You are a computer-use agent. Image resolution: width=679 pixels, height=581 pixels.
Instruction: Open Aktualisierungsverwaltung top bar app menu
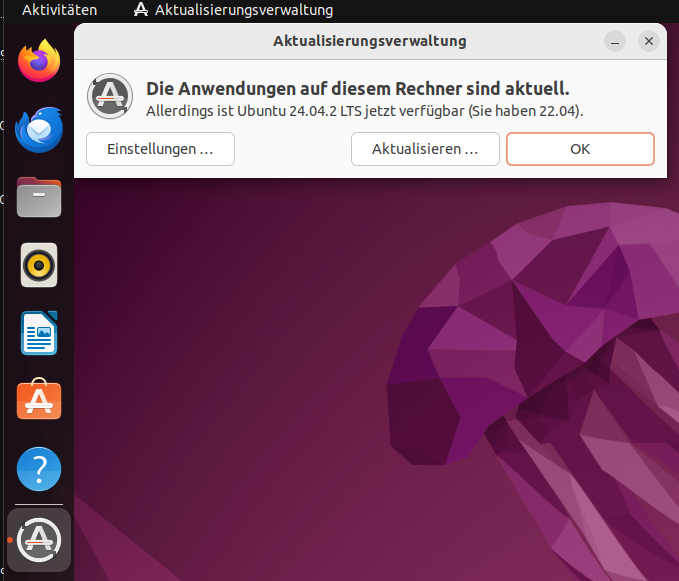point(233,10)
